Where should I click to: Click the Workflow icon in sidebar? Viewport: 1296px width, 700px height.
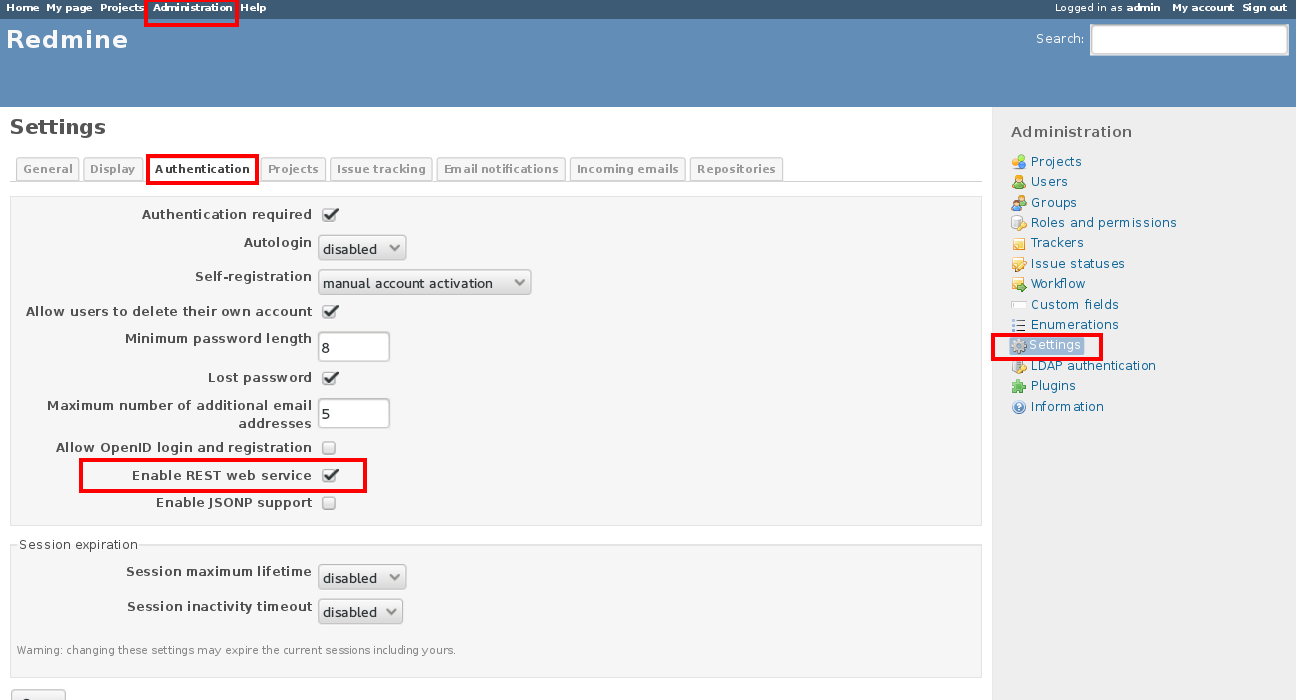[1019, 284]
